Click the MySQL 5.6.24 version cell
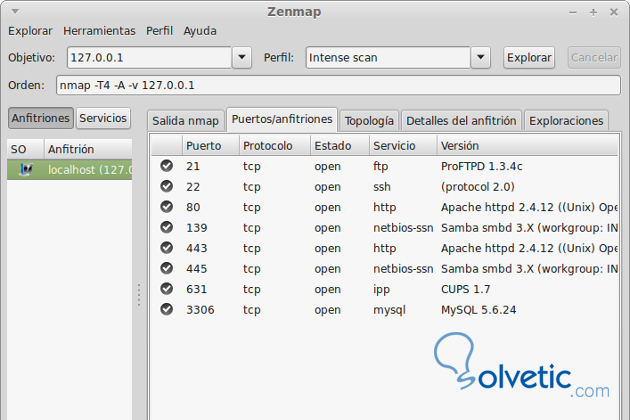This screenshot has width=630, height=420. [479, 309]
